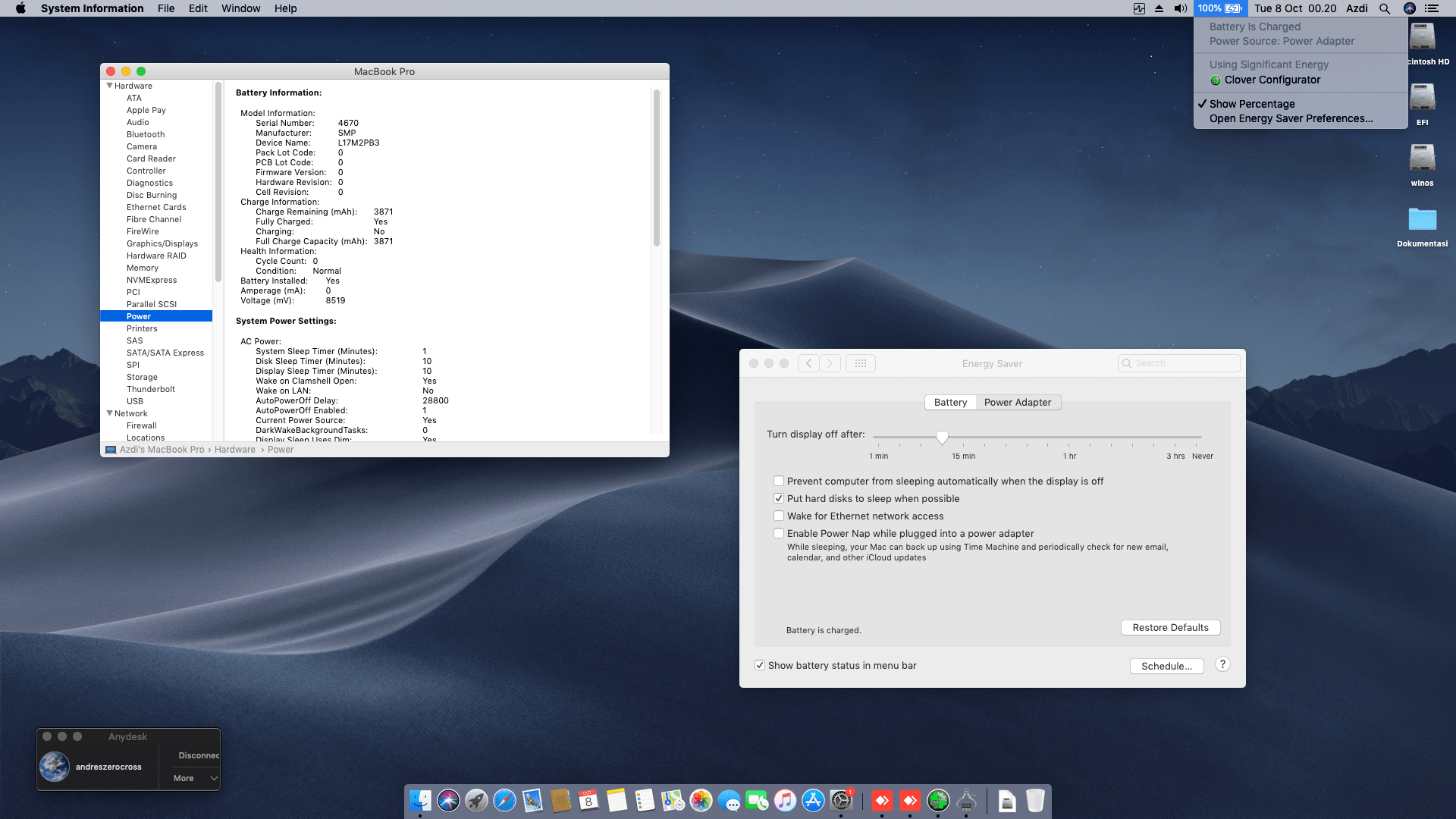Screen dimensions: 1456x819
Task: Enable Wake for Ethernet network access
Action: tap(779, 516)
